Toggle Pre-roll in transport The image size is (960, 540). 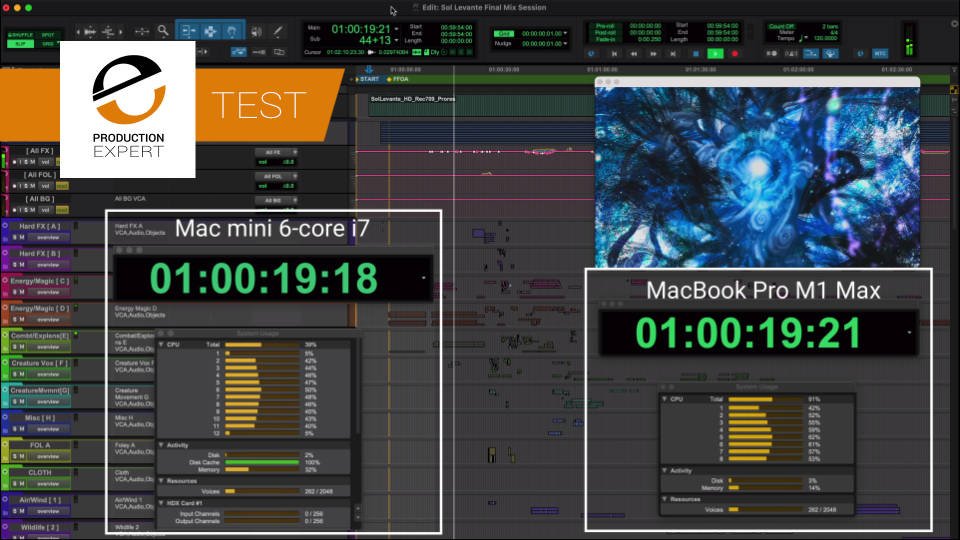tap(605, 26)
